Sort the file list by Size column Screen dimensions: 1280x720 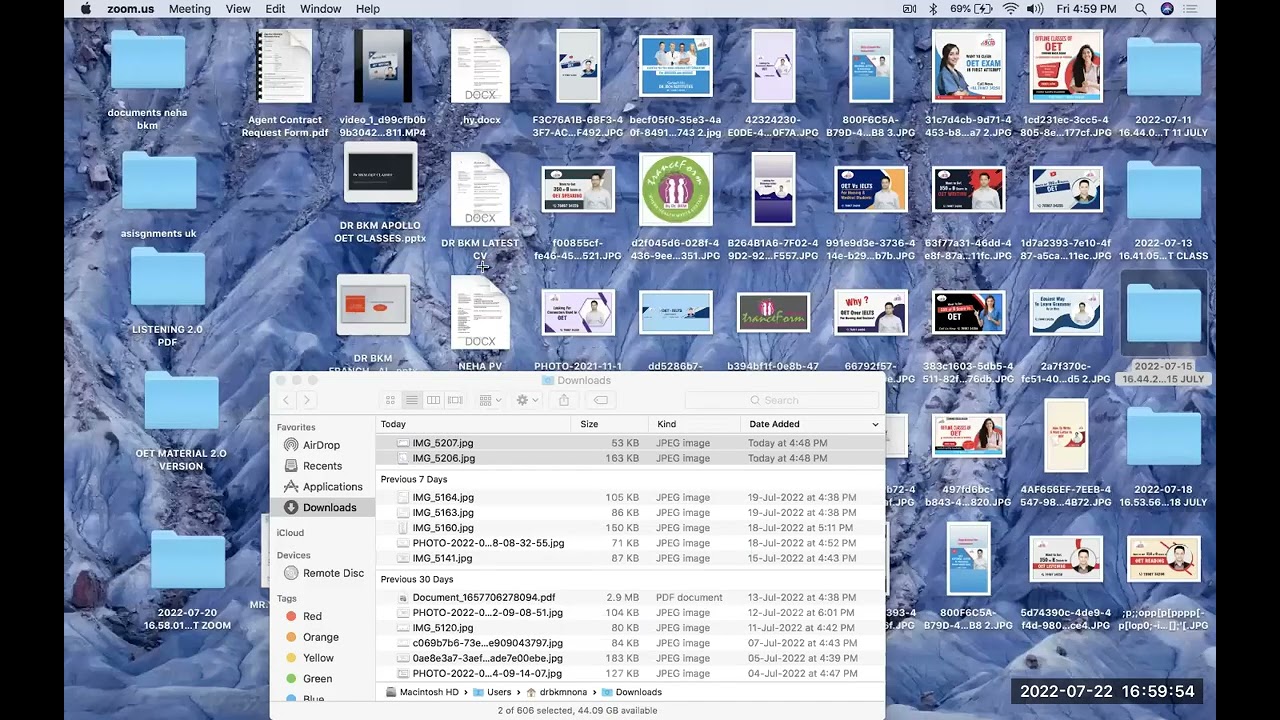pos(611,424)
